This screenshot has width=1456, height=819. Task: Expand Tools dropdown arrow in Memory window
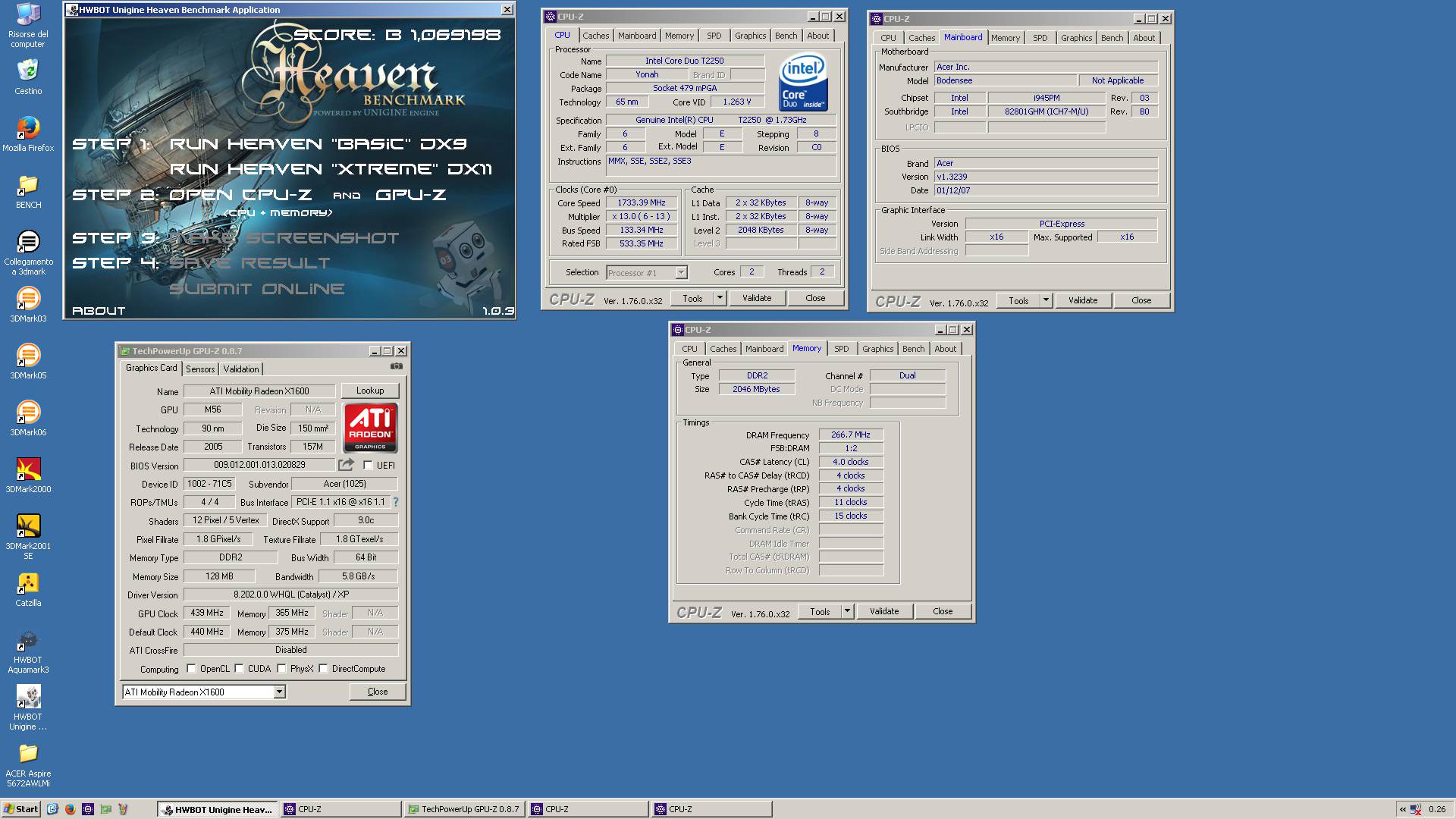pyautogui.click(x=847, y=611)
